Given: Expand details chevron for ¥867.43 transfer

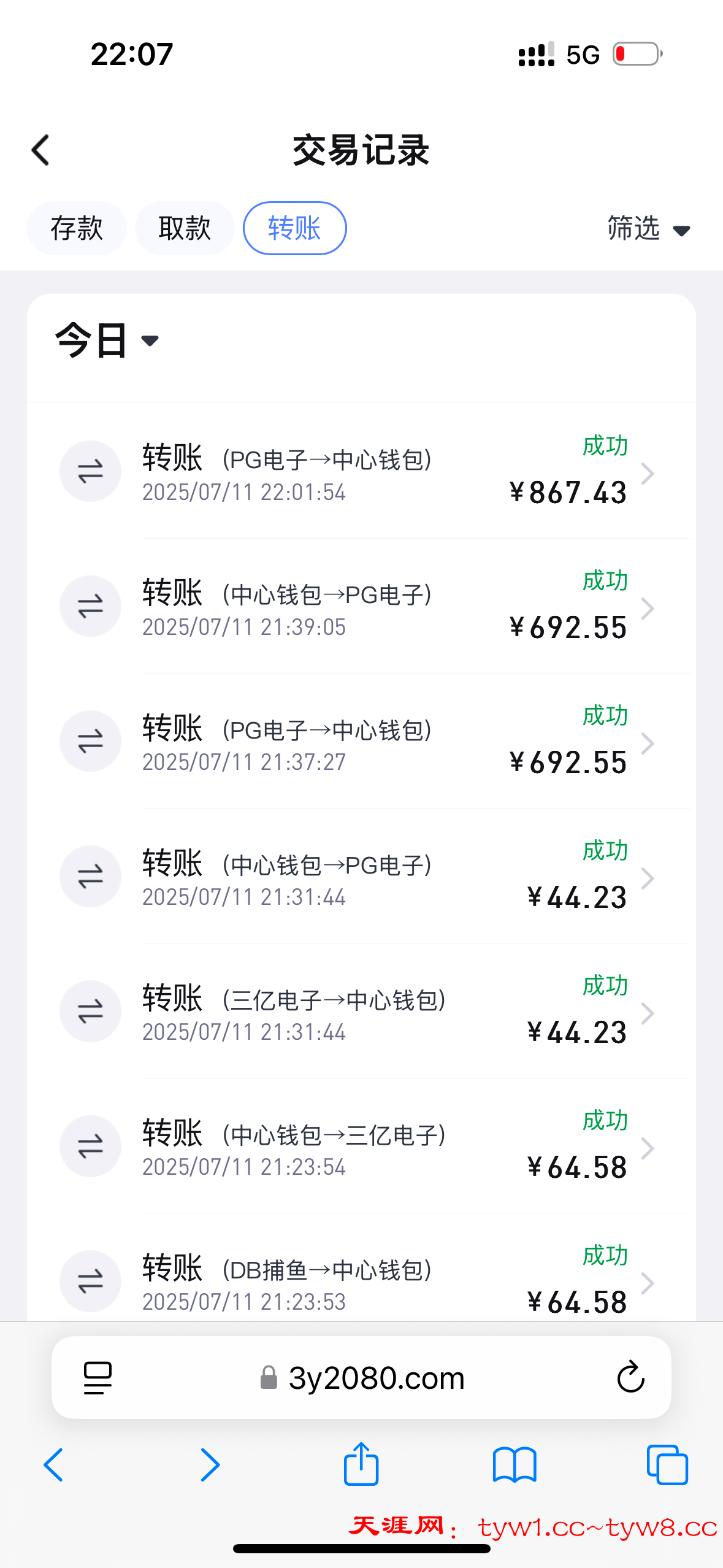Looking at the screenshot, I should click(x=648, y=474).
